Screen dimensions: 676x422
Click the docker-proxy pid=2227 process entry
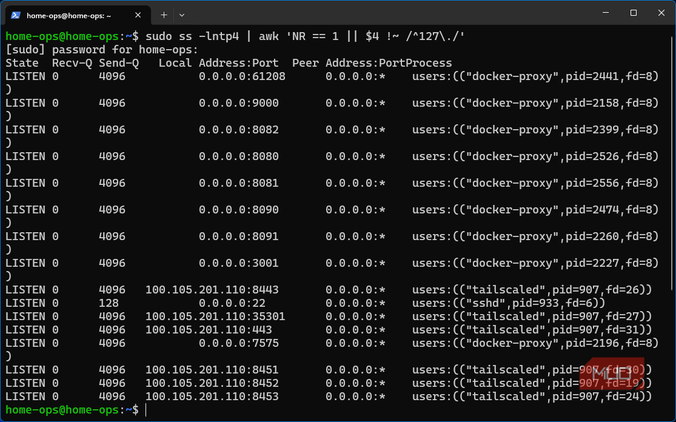(535, 263)
